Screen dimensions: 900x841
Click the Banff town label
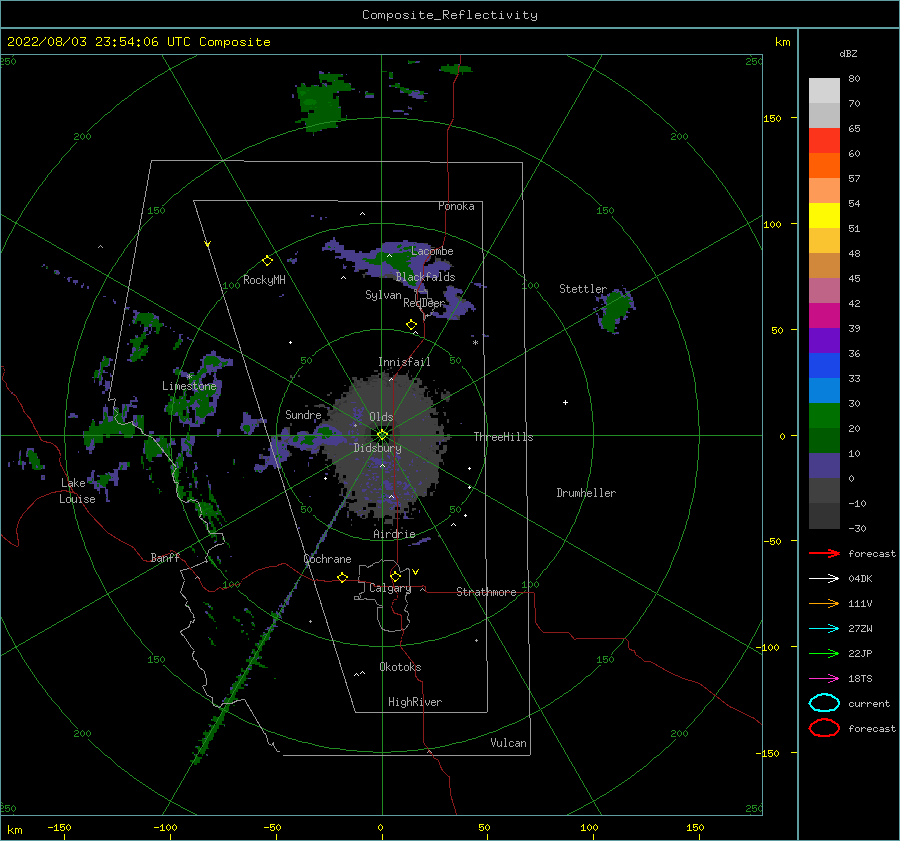click(165, 557)
